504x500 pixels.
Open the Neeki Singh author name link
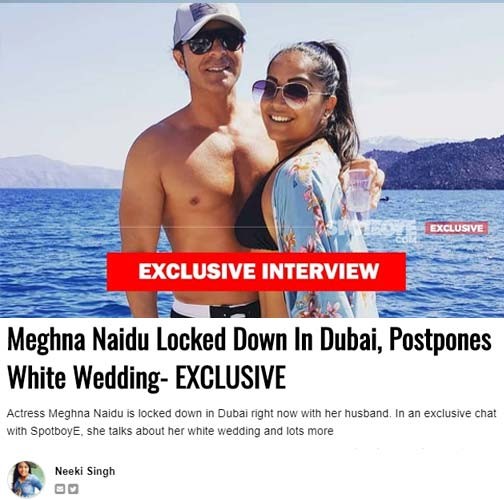[x=85, y=471]
